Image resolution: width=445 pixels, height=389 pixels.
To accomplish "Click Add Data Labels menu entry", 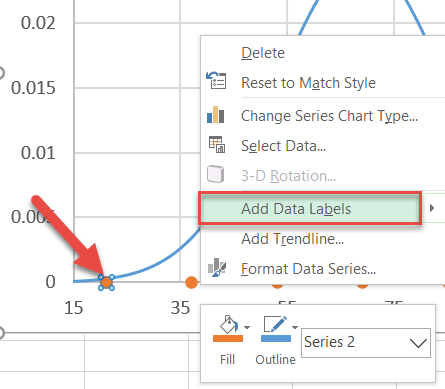I will 310,209.
